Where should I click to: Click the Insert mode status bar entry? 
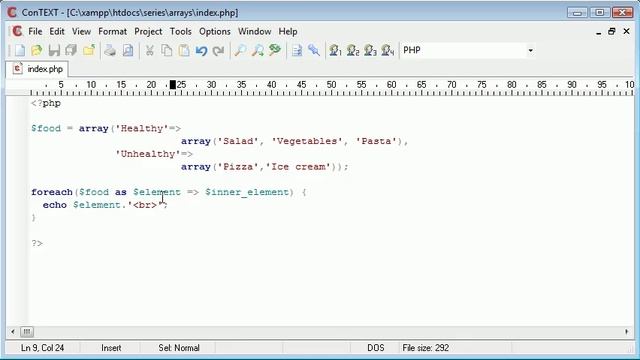111,348
